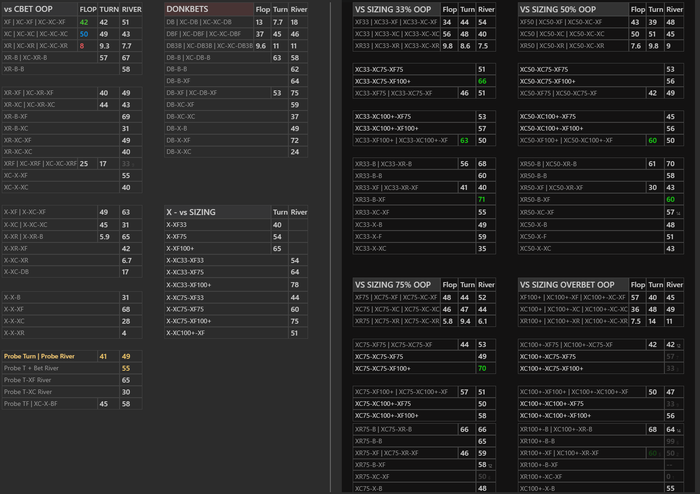Click the 'XR75-B | XC75-XR-B' row label

tap(383, 429)
